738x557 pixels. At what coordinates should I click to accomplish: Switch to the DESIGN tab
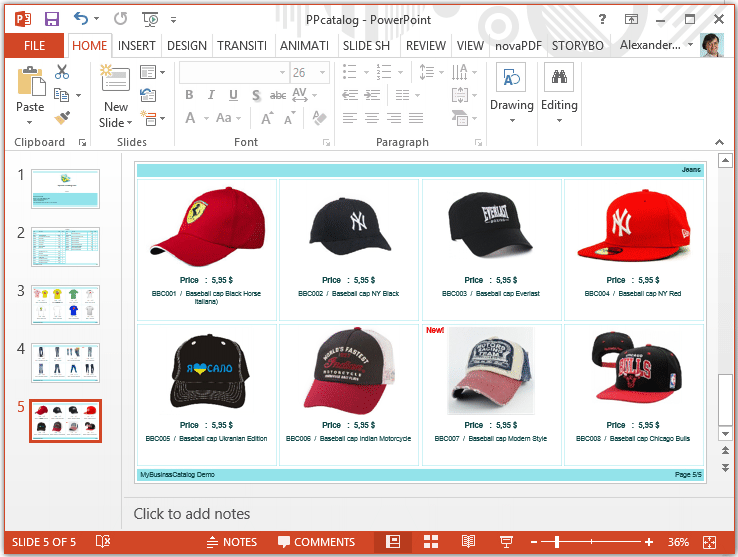pos(187,46)
